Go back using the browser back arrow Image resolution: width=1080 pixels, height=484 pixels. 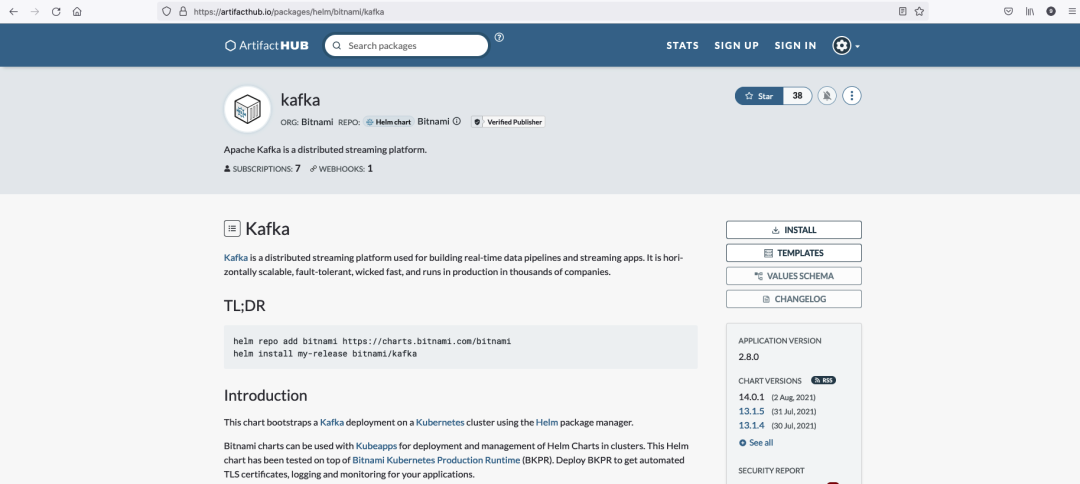point(13,12)
